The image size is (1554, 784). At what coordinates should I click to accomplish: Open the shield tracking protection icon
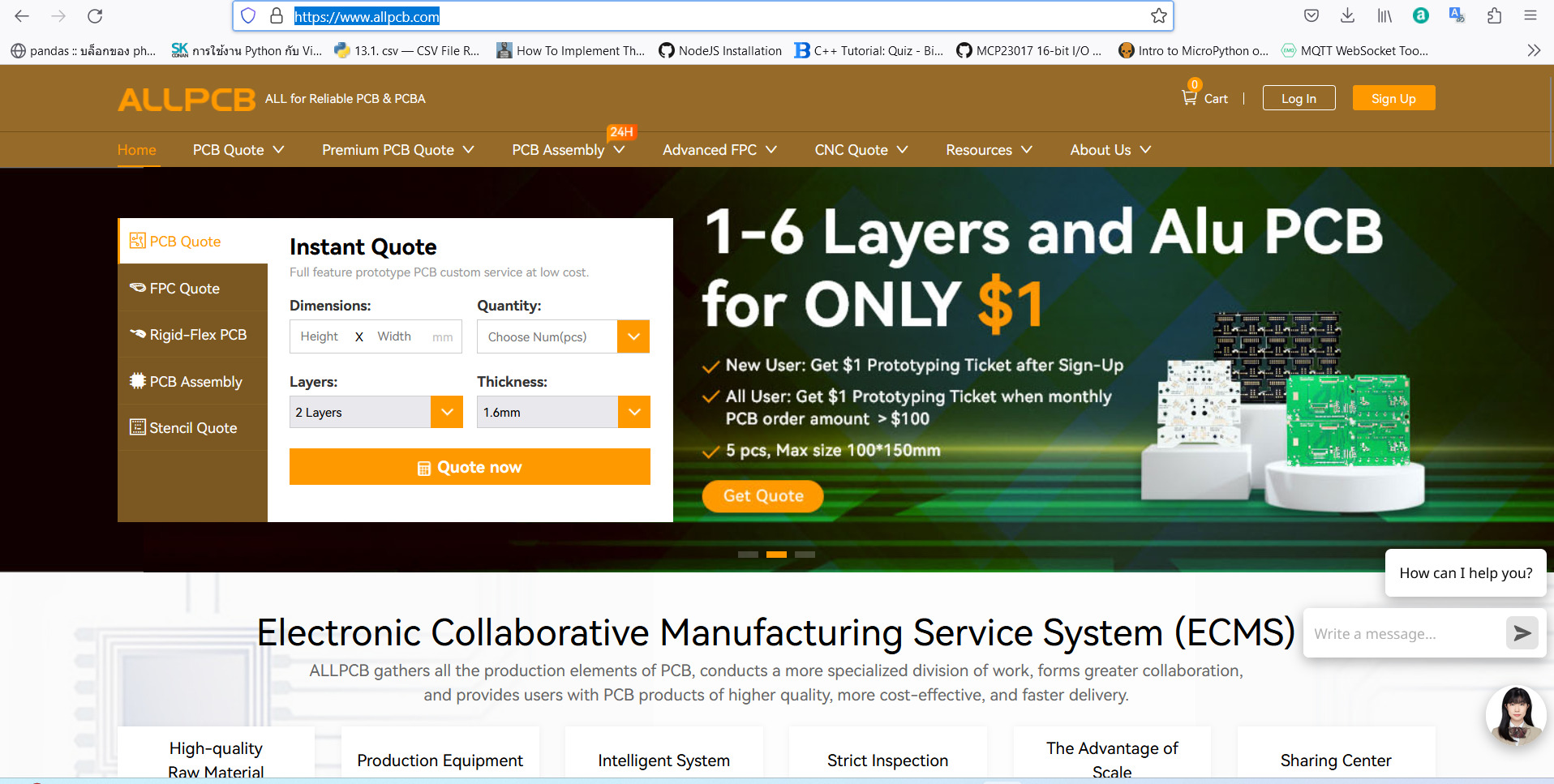point(248,15)
